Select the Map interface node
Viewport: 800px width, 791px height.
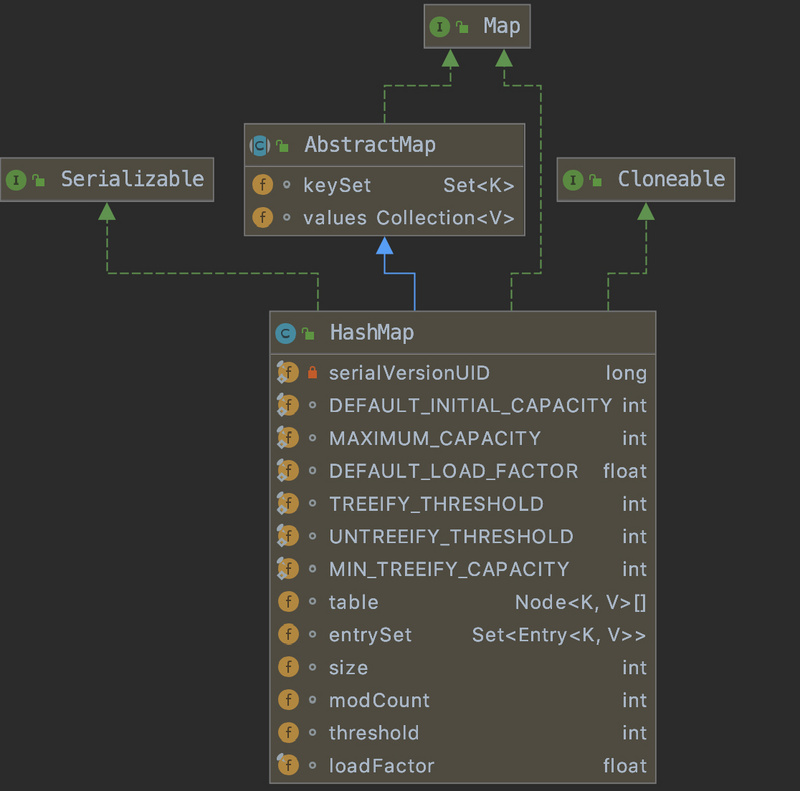point(500,26)
